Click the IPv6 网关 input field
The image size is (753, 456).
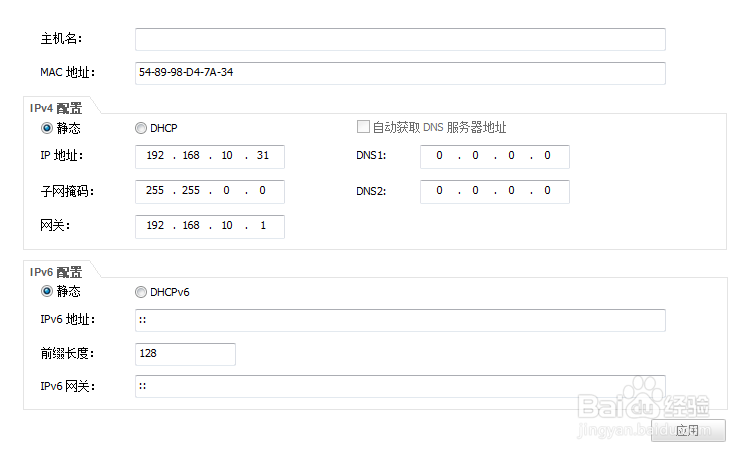[x=400, y=386]
